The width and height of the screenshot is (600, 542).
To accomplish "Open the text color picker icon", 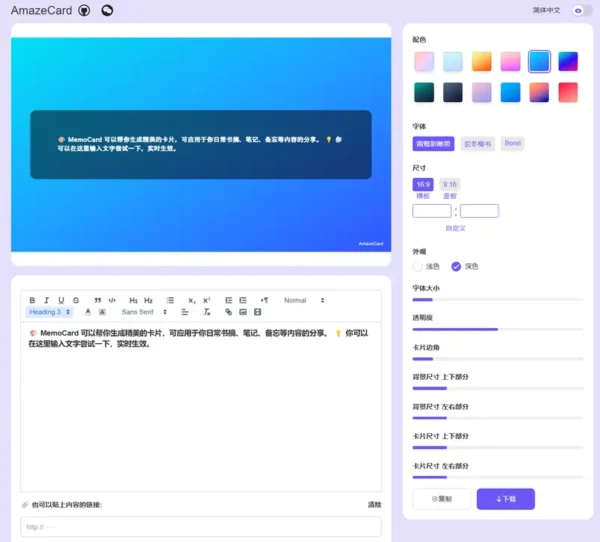I will [x=88, y=312].
